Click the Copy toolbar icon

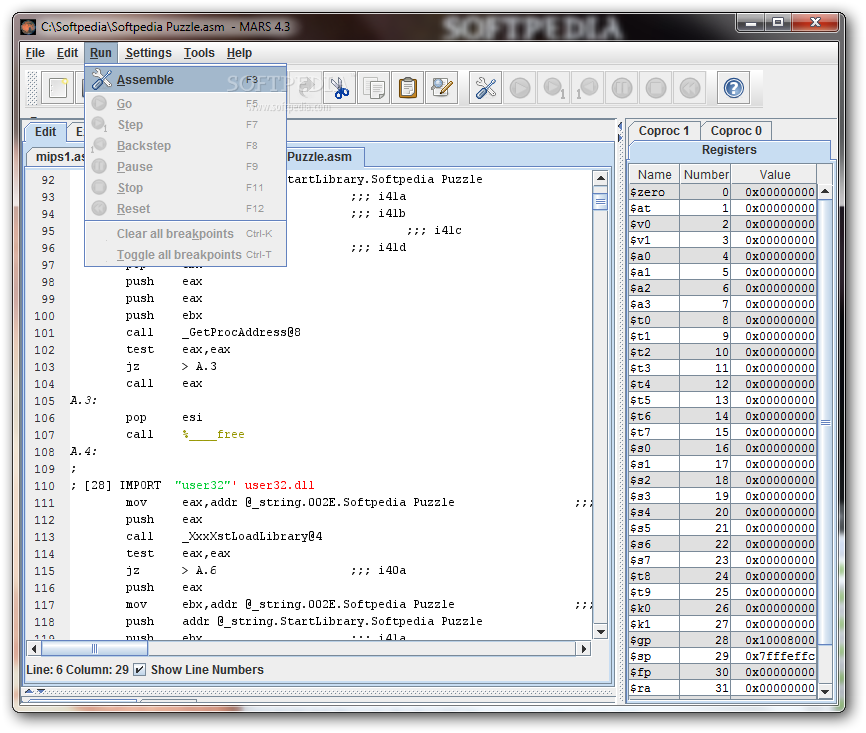(x=374, y=88)
